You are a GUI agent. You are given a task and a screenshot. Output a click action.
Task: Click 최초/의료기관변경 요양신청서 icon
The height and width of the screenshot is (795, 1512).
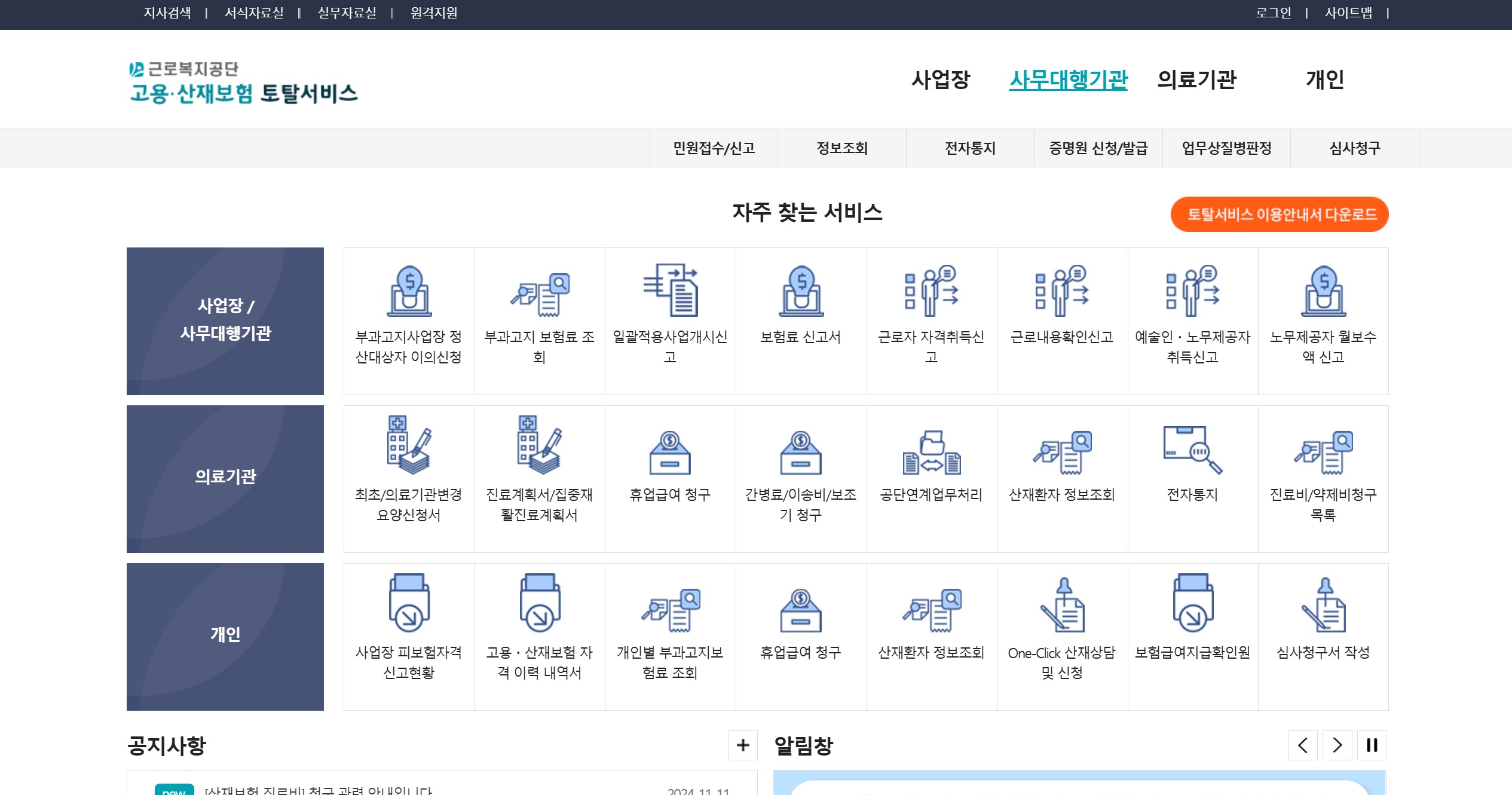point(409,445)
